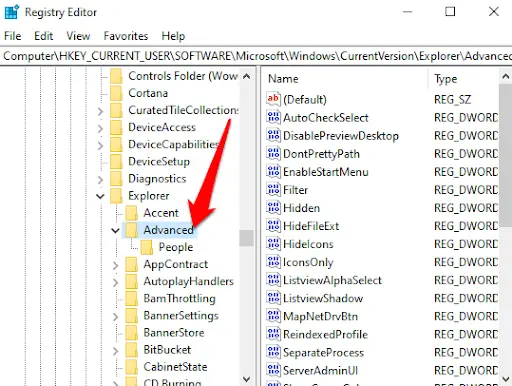Select the SeparateProcess value name
Screen dimensions: 512x386
[x=323, y=352]
